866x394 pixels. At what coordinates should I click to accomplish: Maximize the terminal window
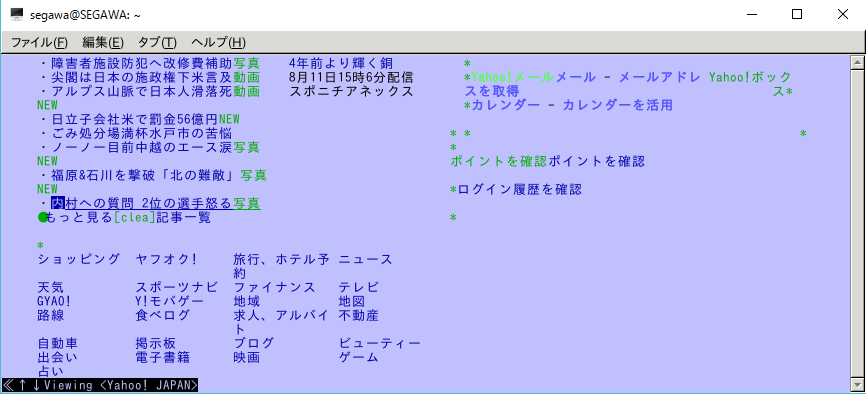(x=797, y=14)
